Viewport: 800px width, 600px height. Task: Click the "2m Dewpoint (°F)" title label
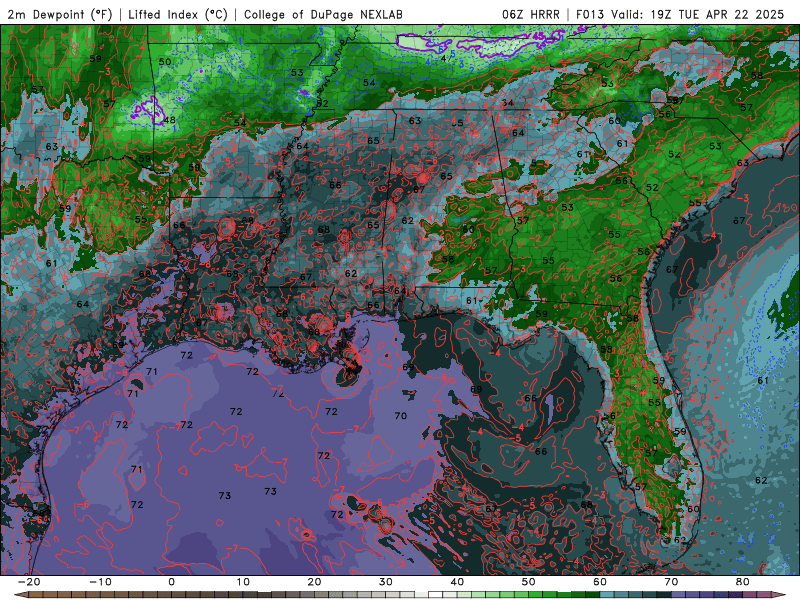coord(59,14)
